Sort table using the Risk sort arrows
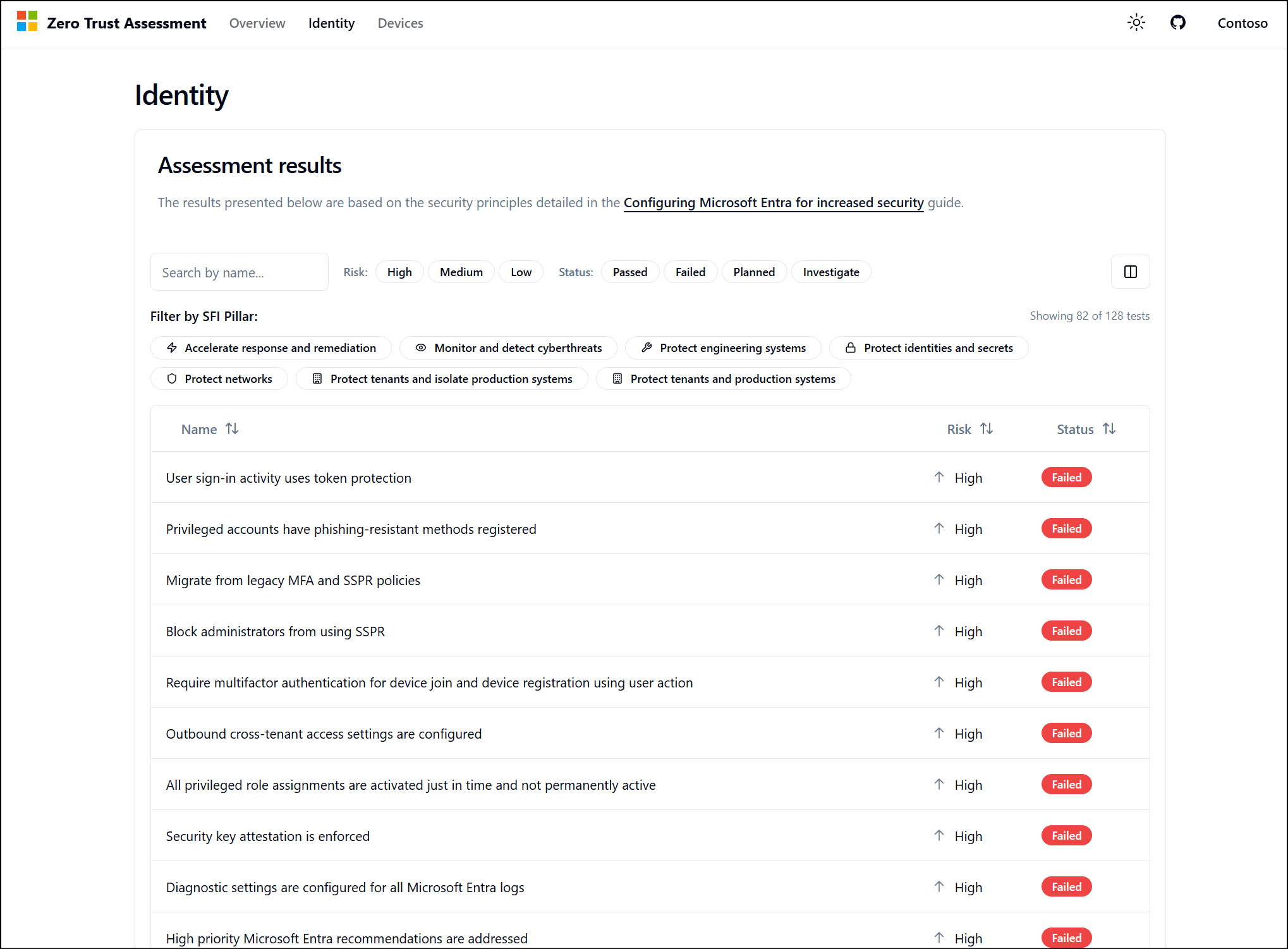The height and width of the screenshot is (949, 1288). (x=987, y=429)
